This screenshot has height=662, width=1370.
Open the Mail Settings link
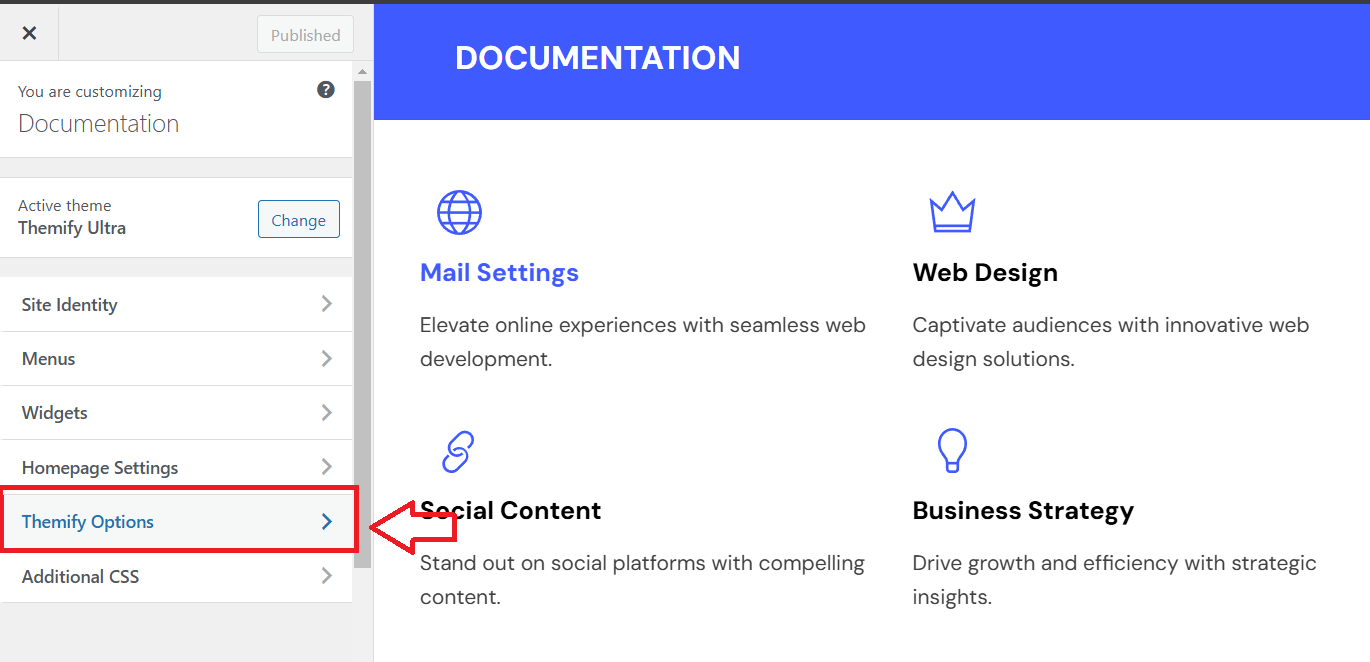499,271
